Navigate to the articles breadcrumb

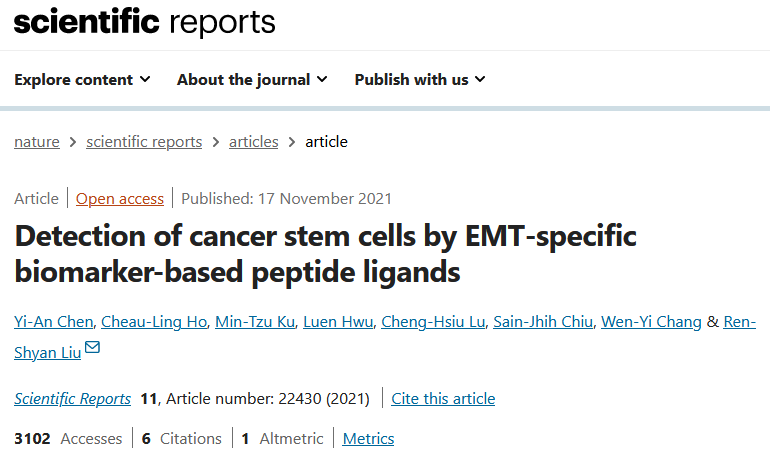coord(253,142)
